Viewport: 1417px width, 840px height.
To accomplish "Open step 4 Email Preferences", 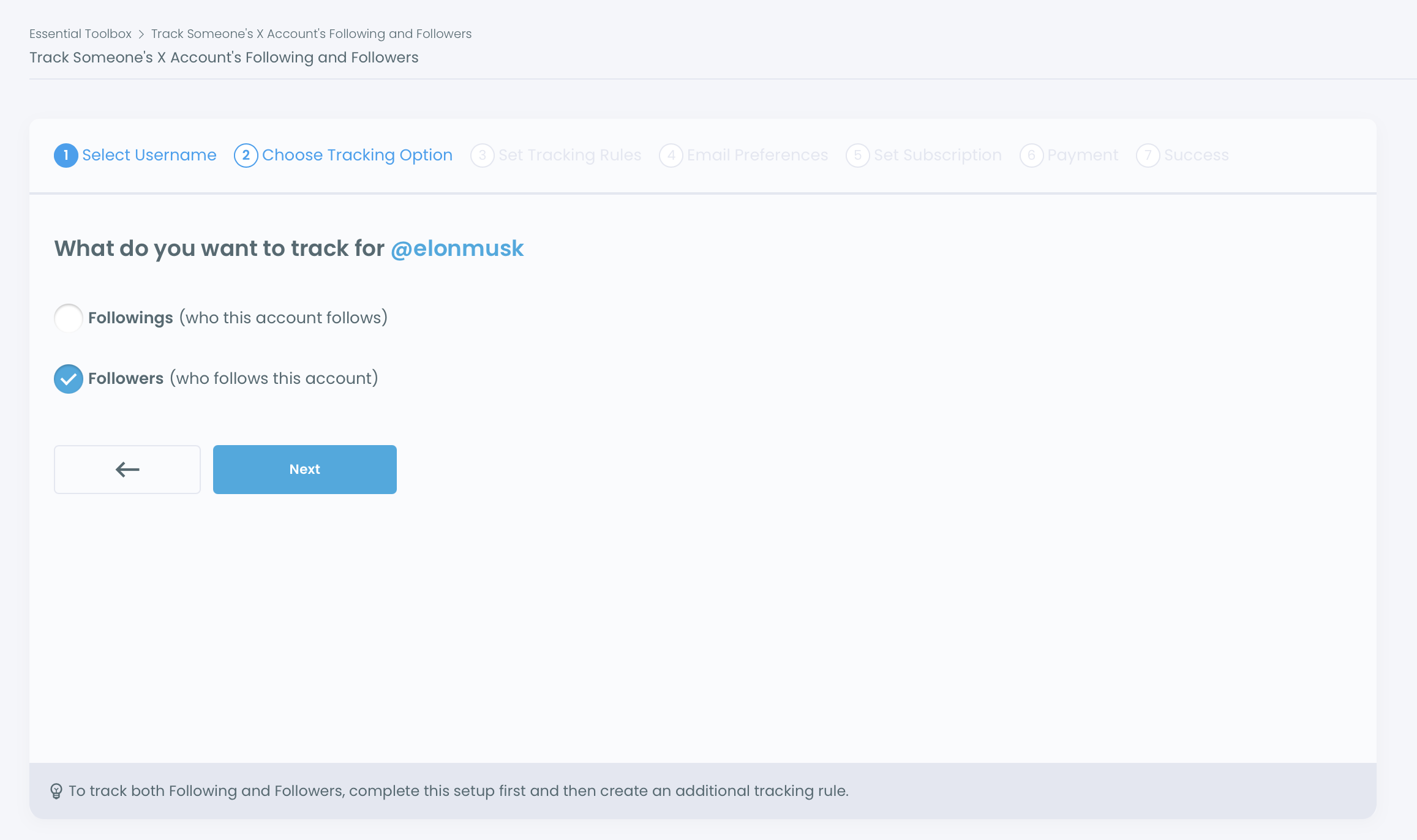I will click(x=743, y=156).
